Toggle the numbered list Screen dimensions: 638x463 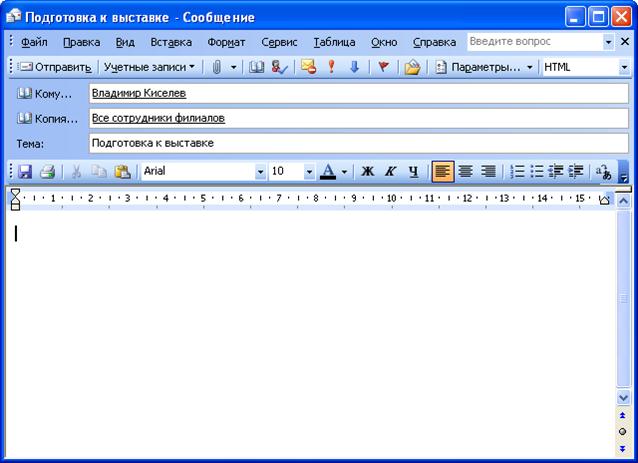tap(517, 171)
